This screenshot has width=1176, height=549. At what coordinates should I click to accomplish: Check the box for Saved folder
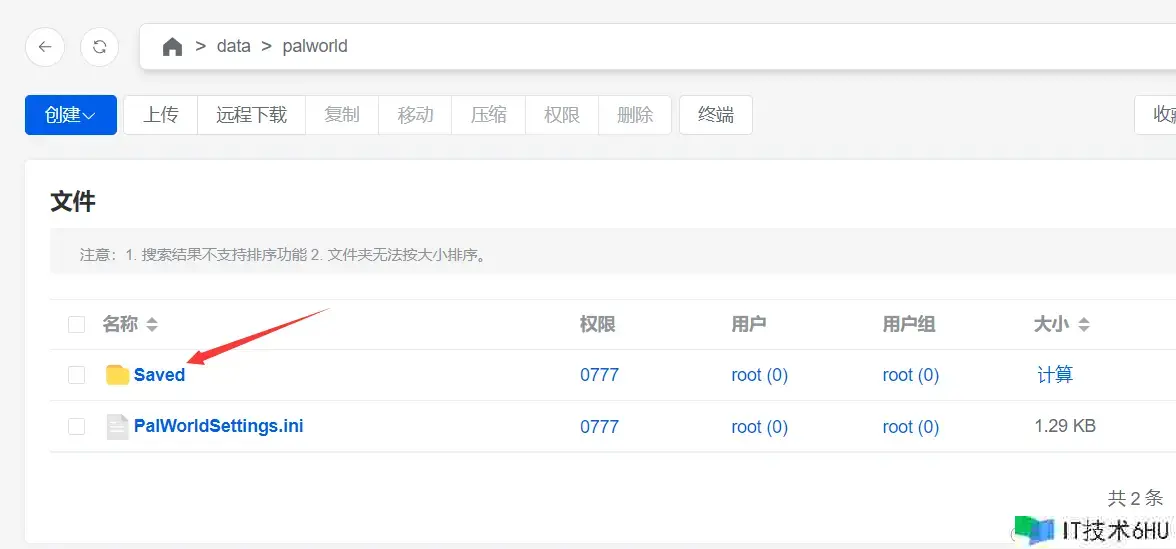(77, 375)
